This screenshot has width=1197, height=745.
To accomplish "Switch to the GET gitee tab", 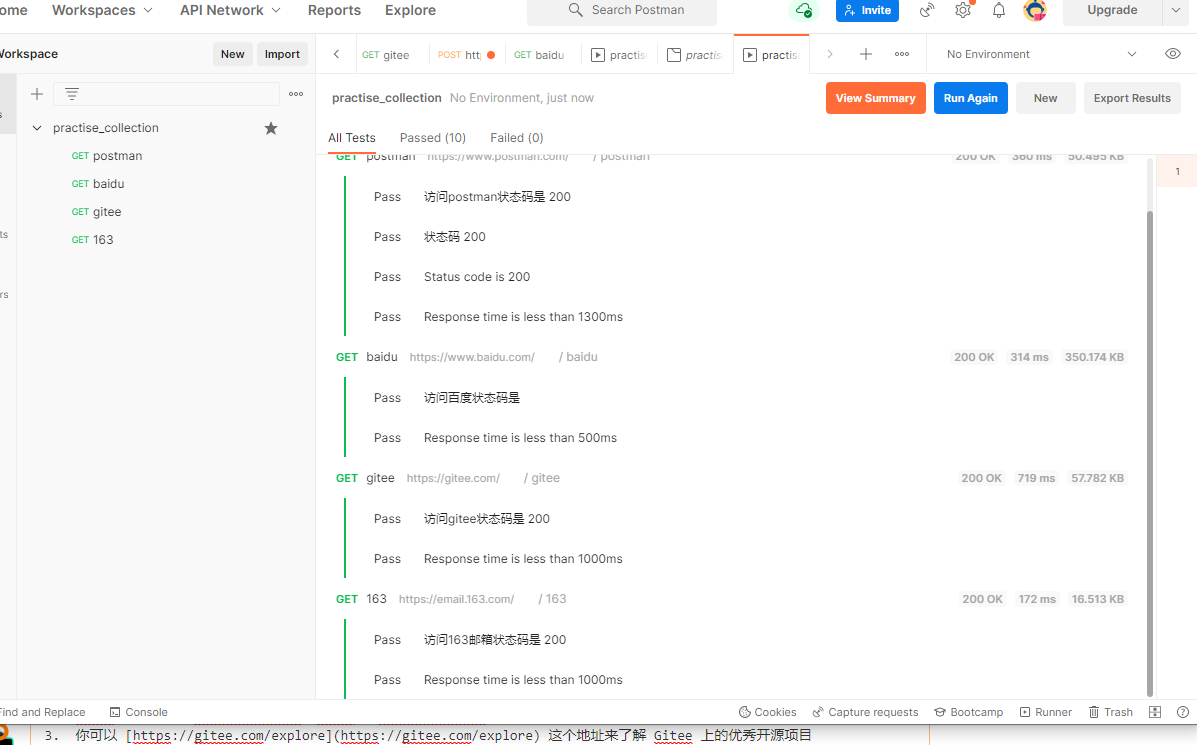I will coord(386,55).
